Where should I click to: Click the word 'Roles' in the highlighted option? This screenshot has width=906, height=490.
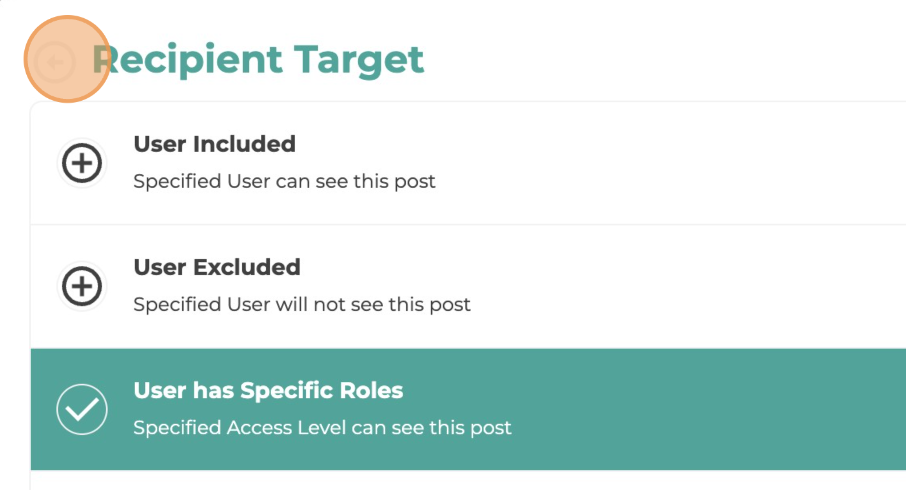pos(371,391)
